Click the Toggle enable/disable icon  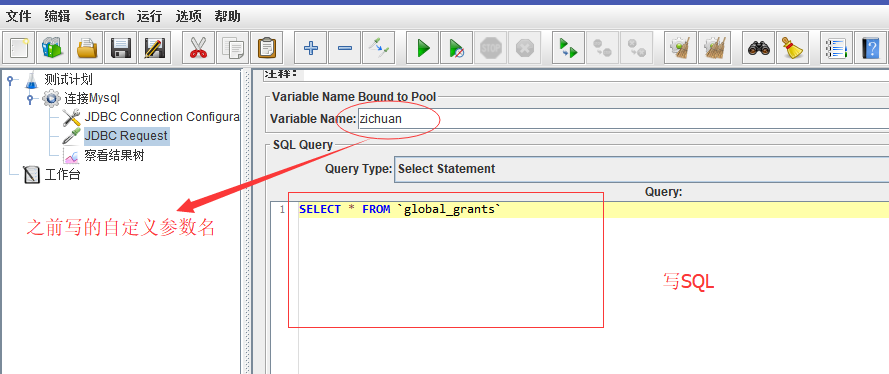(378, 48)
